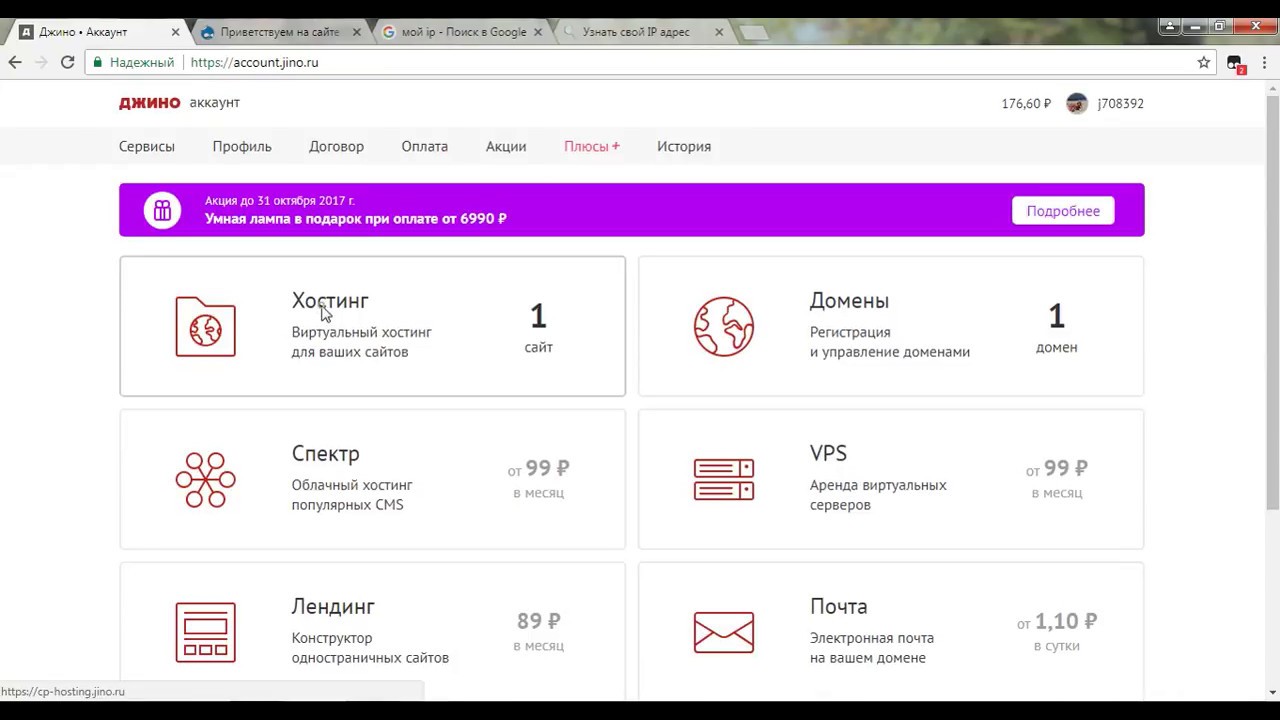The width and height of the screenshot is (1280, 720).
Task: Open the Домены service title
Action: point(849,301)
